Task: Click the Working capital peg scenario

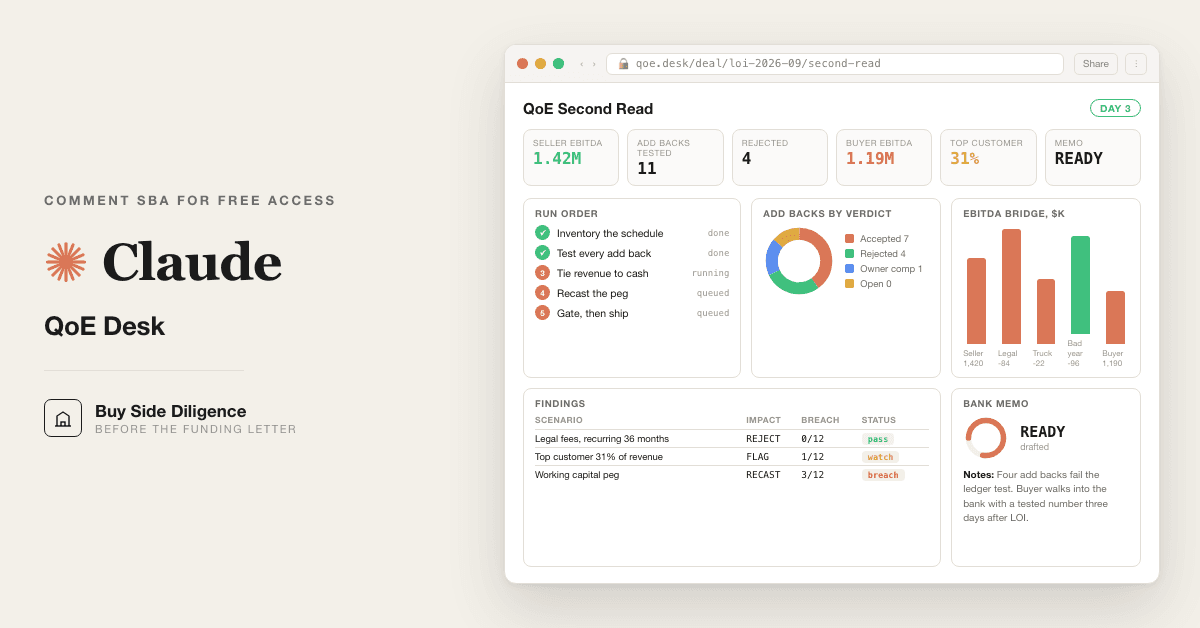Action: [577, 475]
